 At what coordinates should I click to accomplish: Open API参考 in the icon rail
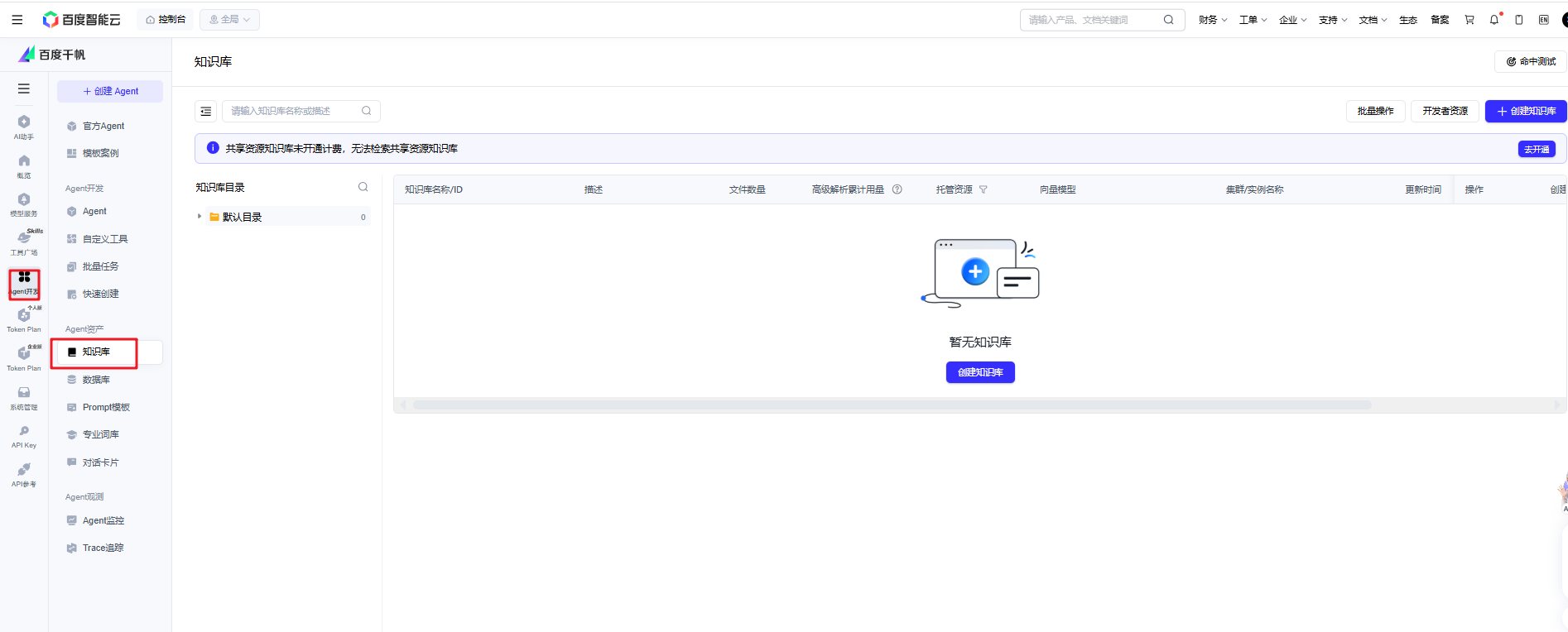(x=24, y=476)
